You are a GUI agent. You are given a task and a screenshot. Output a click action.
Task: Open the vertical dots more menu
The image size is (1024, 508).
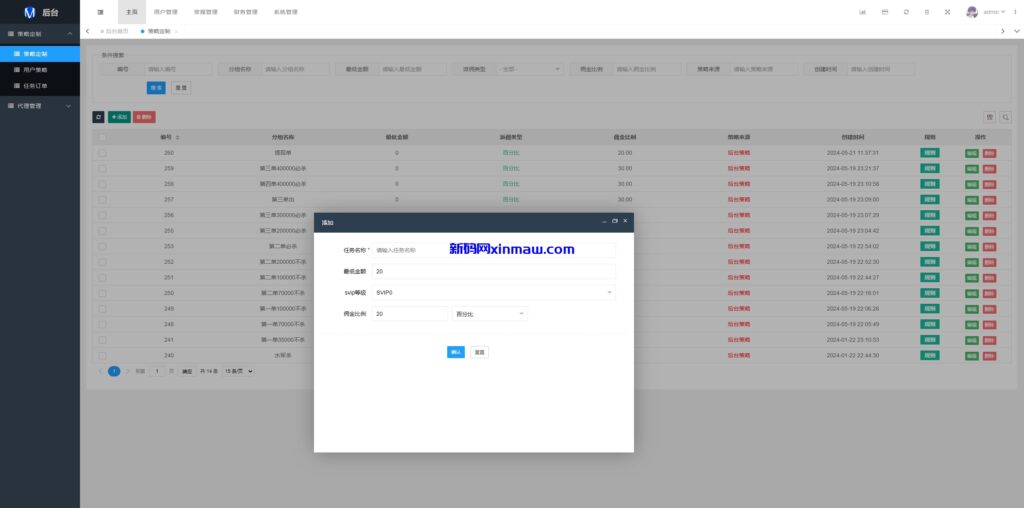[x=1015, y=12]
